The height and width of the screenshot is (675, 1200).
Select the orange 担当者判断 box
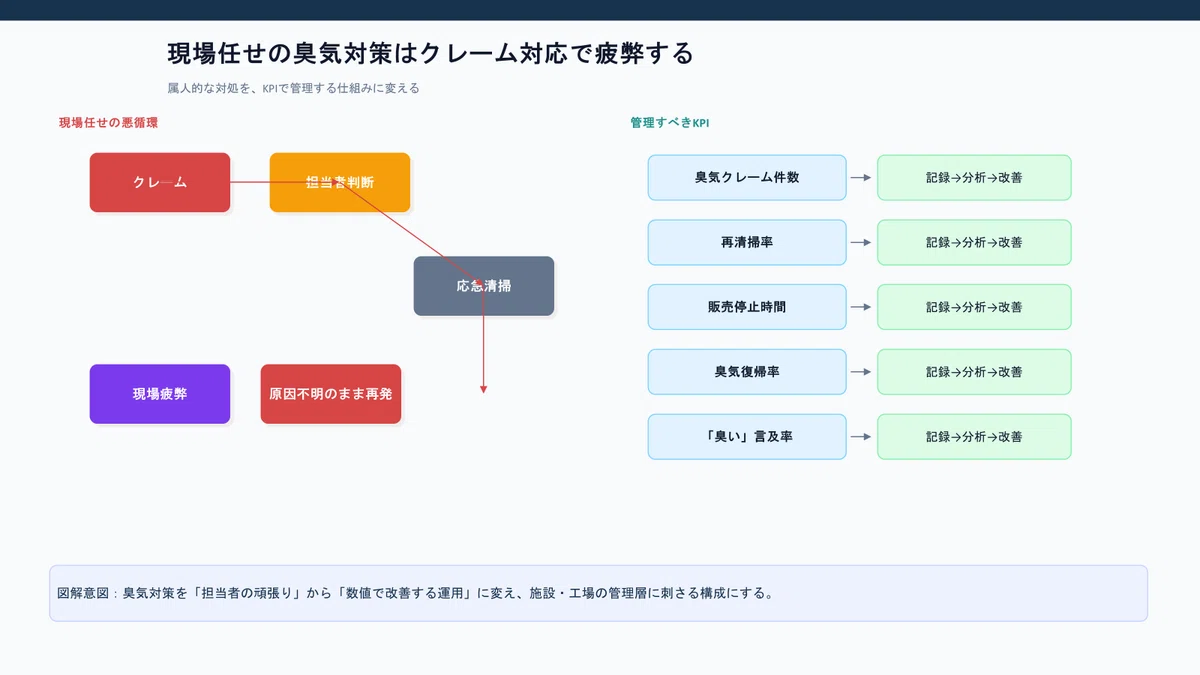[x=340, y=182]
